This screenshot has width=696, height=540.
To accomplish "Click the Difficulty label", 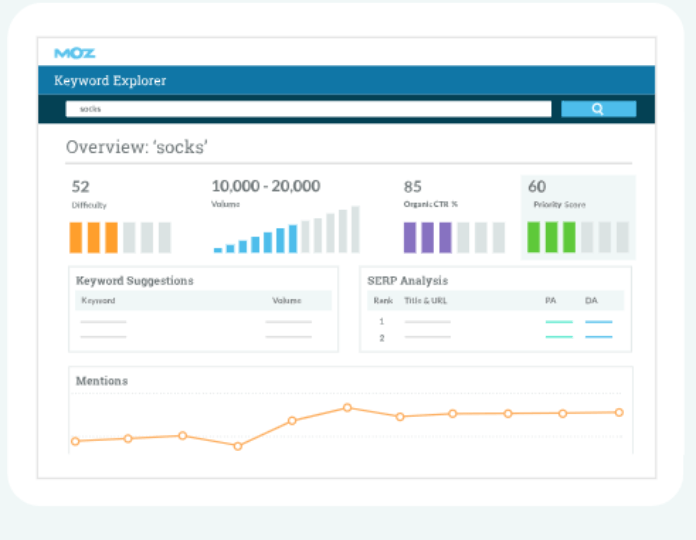I will tap(89, 205).
